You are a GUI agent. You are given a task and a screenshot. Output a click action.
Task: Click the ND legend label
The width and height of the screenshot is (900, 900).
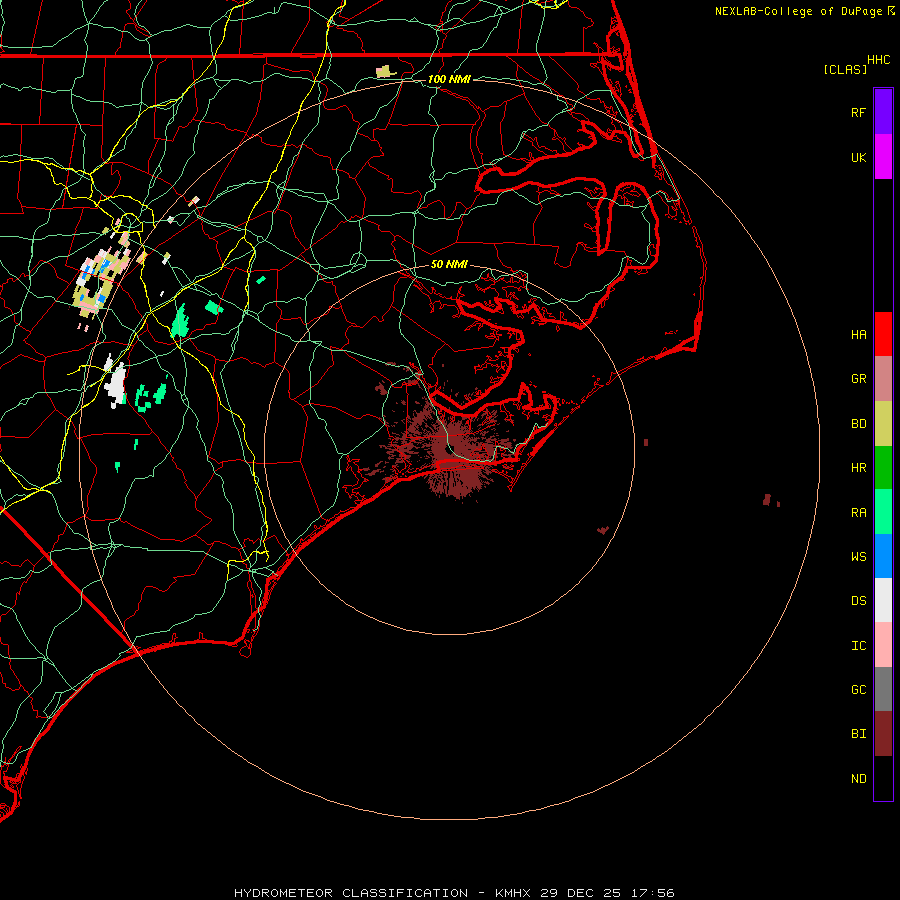[x=858, y=779]
